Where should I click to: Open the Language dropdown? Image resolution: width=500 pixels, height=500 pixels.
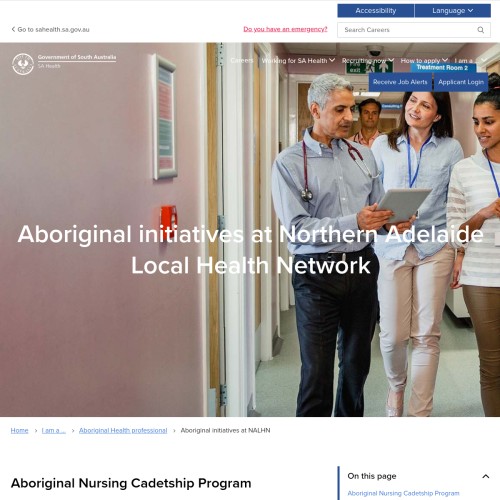point(453,11)
